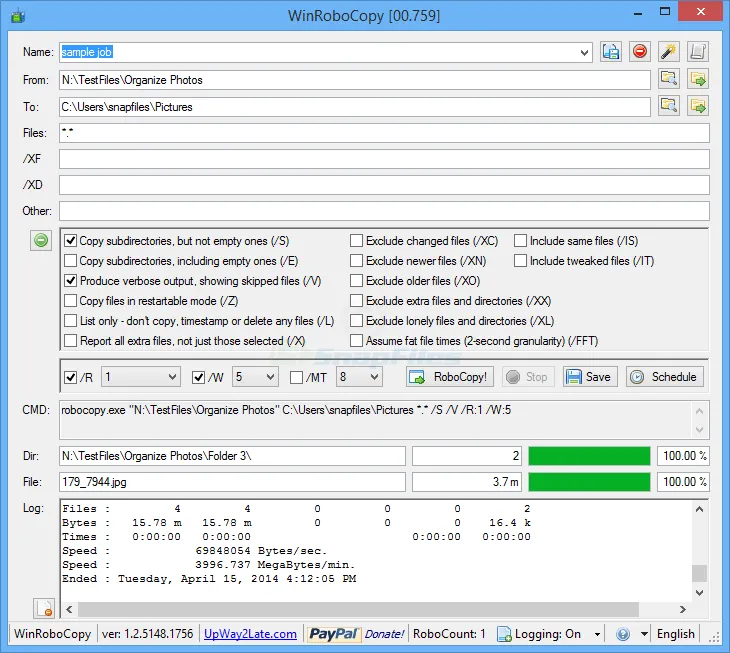Enable Copy files in restartable mode (/Z)
The image size is (730, 653).
click(70, 301)
